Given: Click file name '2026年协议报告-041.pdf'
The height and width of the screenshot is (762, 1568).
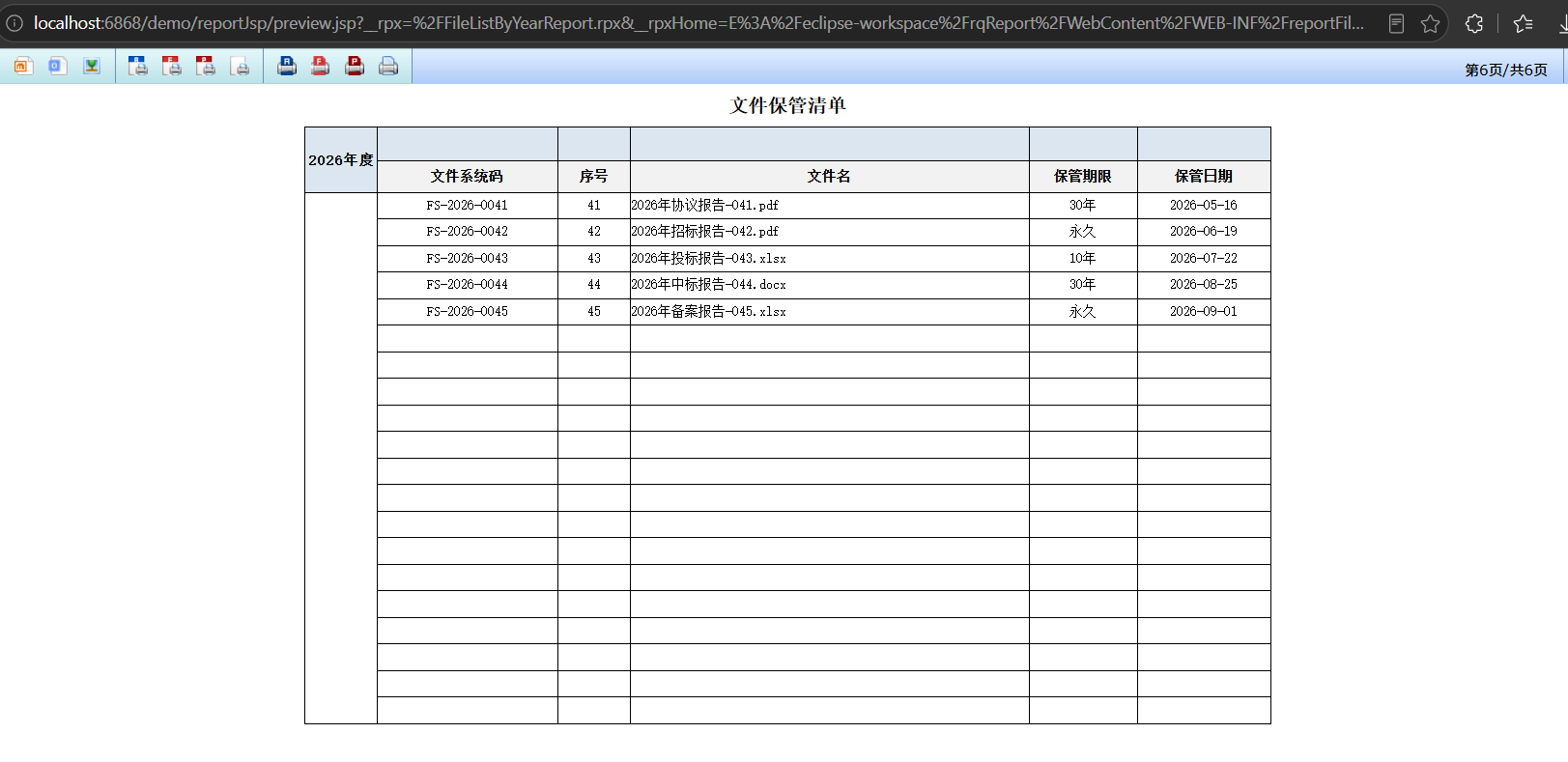Looking at the screenshot, I should (x=705, y=206).
